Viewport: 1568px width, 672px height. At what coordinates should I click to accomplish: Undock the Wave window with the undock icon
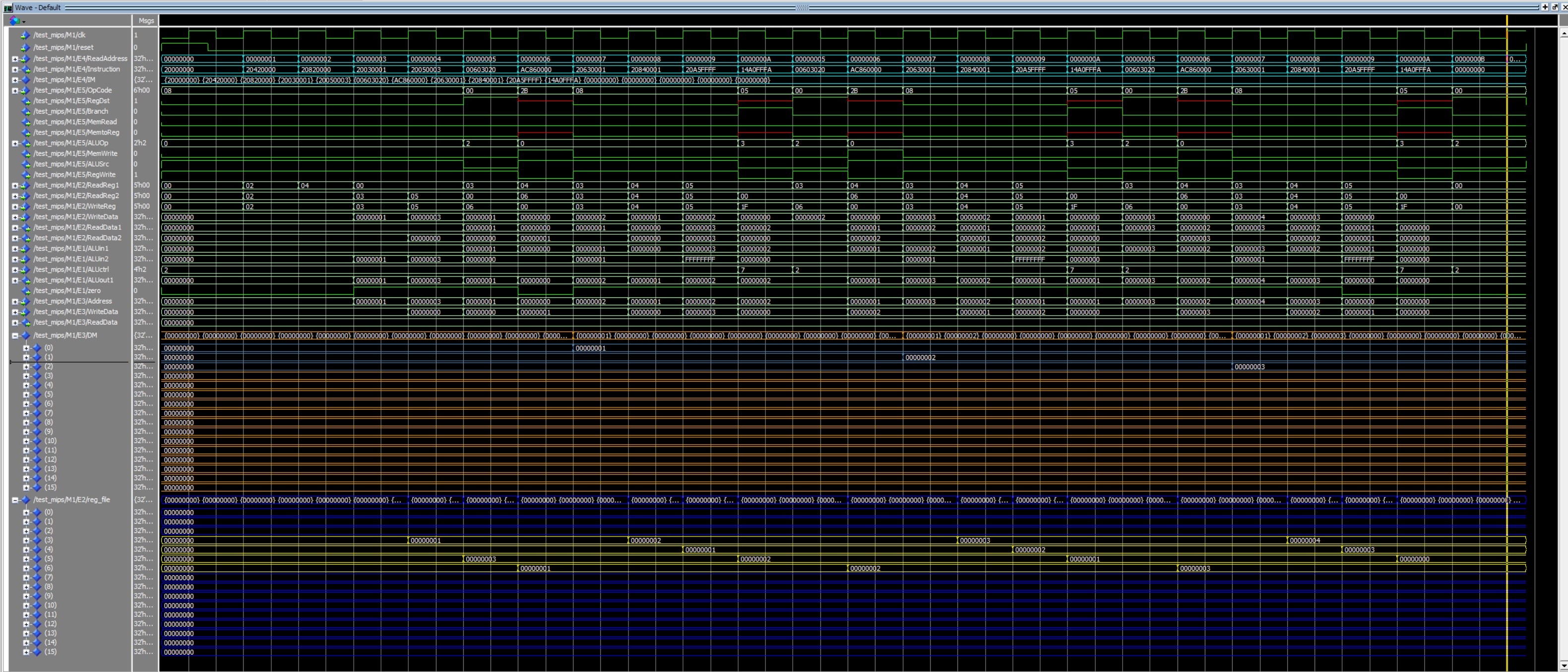[x=1554, y=7]
